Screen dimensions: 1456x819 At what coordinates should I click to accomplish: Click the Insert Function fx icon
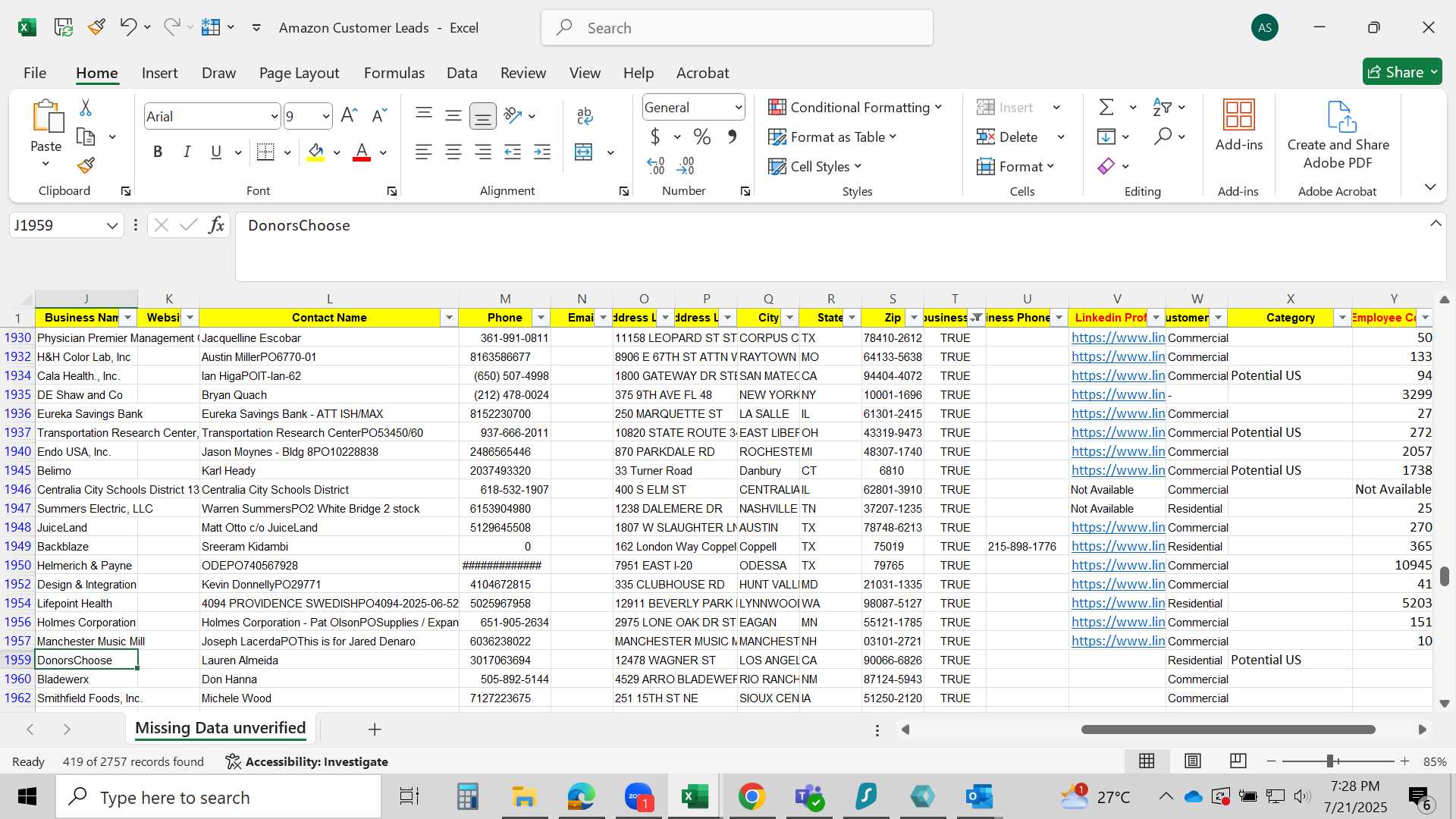click(x=216, y=225)
